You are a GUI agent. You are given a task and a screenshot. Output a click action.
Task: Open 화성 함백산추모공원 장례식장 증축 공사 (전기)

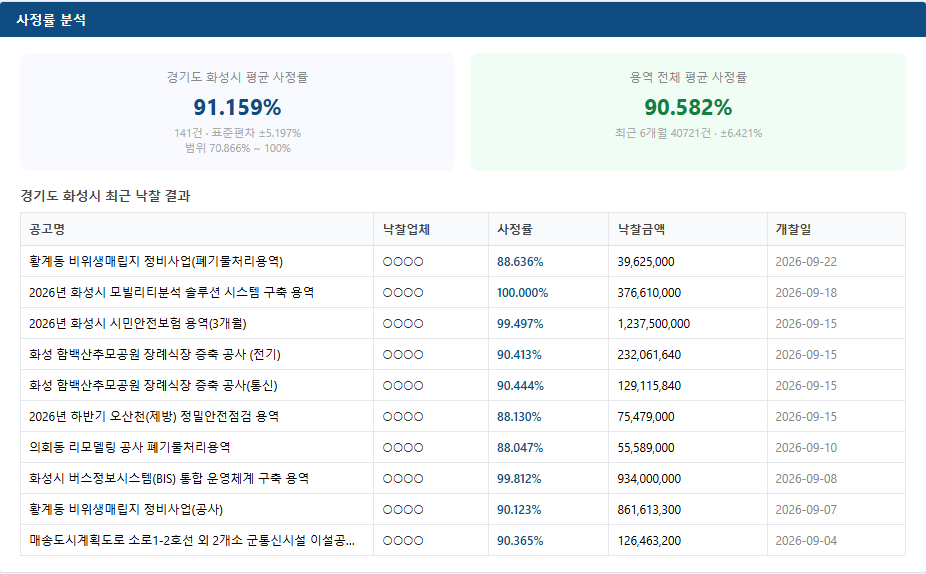pos(155,354)
